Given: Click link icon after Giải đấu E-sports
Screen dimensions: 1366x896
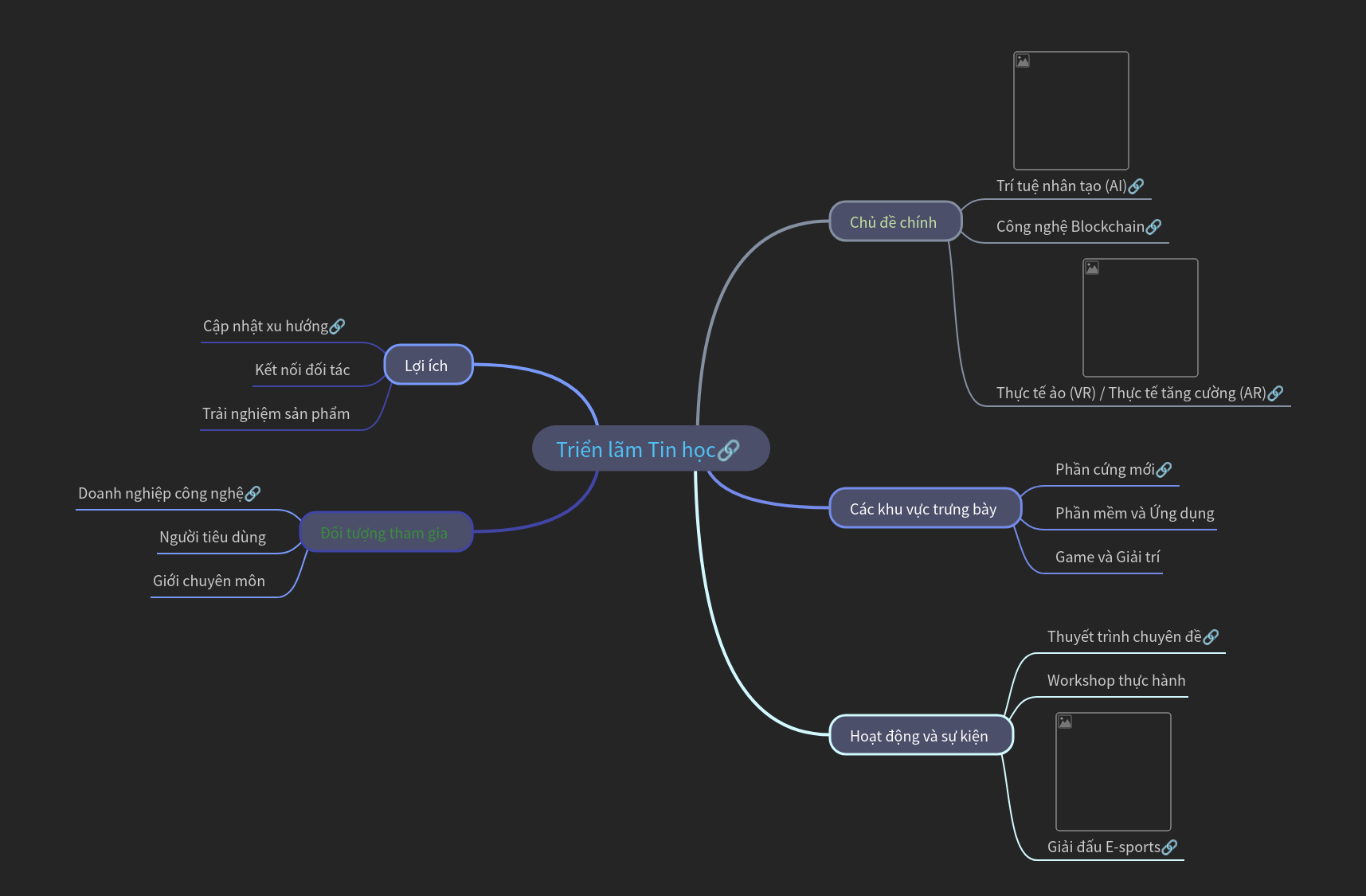Looking at the screenshot, I should (x=1169, y=847).
